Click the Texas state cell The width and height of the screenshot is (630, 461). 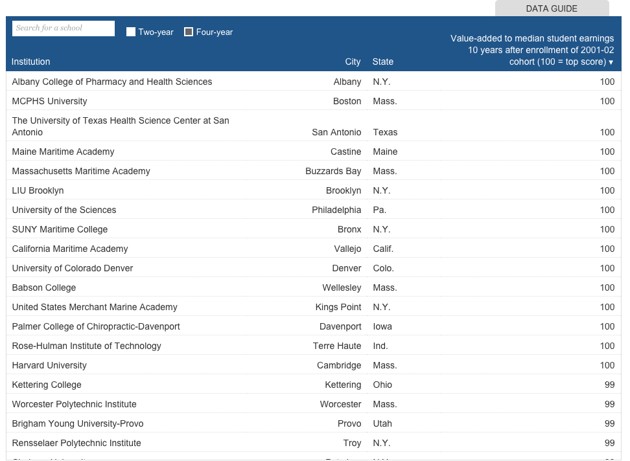point(385,132)
